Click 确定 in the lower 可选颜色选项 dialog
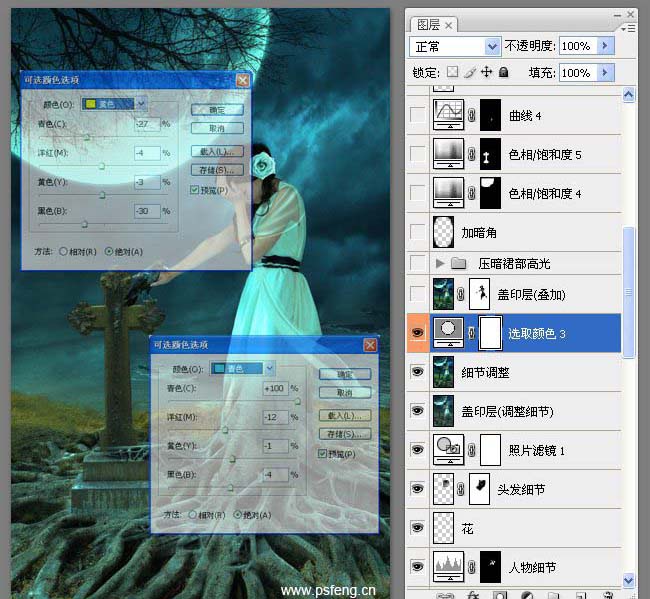 pos(345,374)
